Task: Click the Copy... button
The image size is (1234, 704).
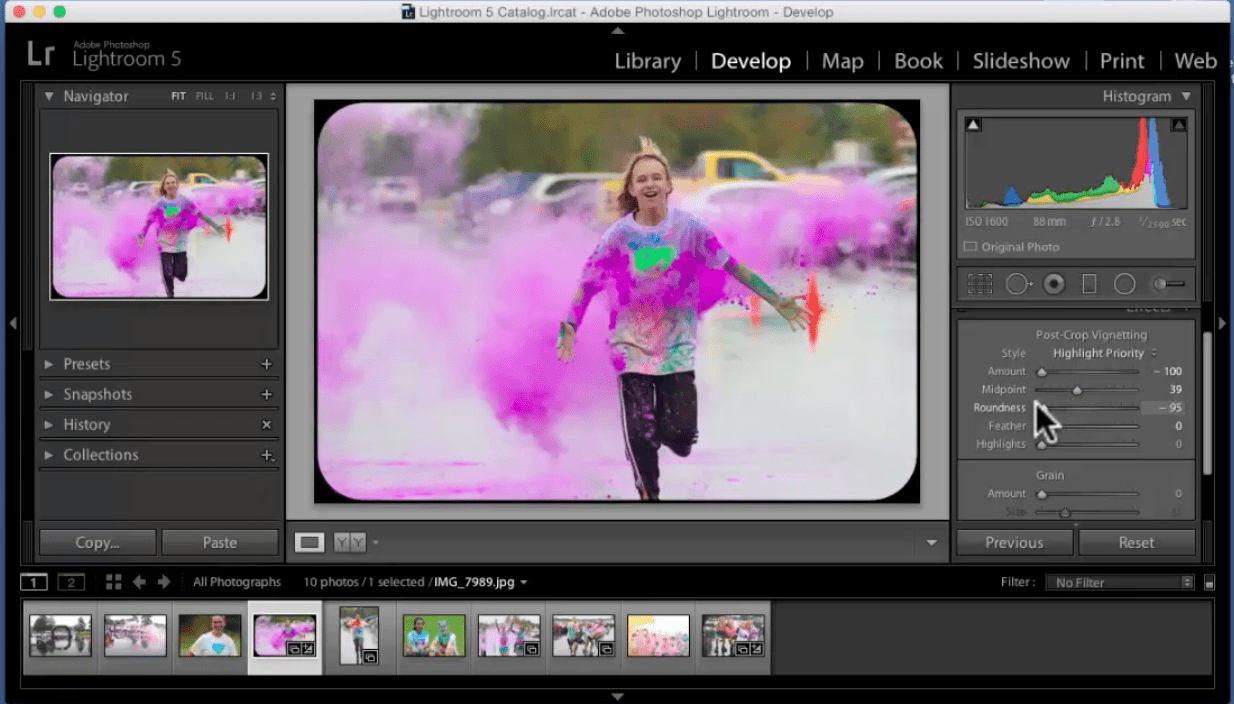Action: (x=97, y=542)
